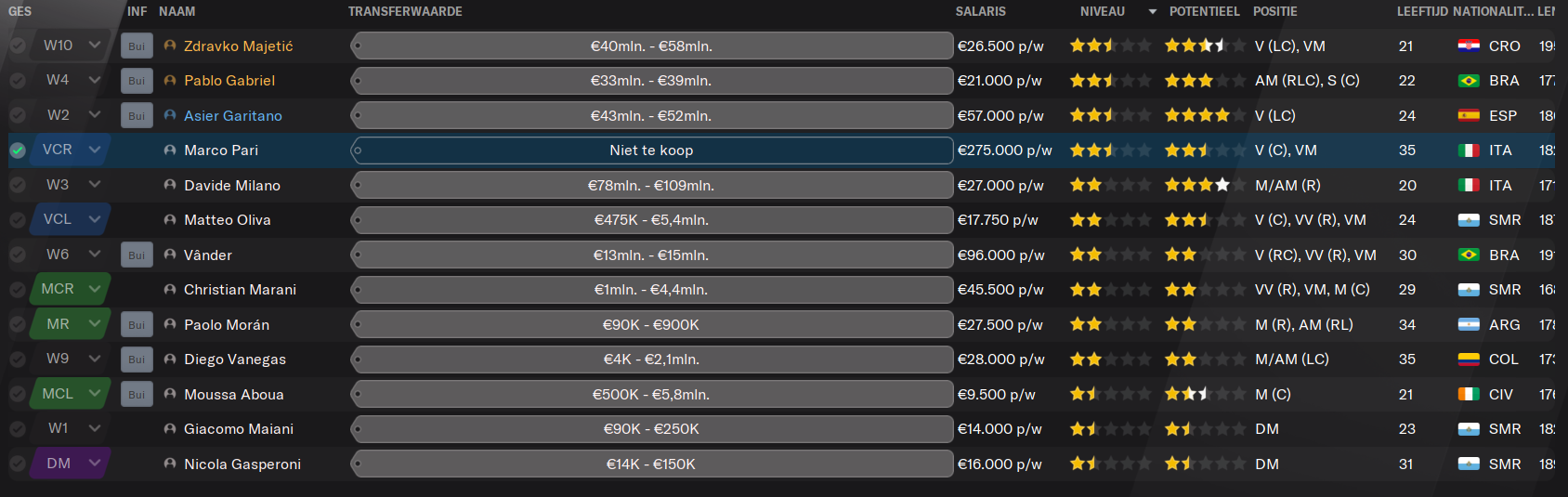Click the 'Bui' badge beside Moussa Aboua
This screenshot has height=497, width=1568.
(x=137, y=395)
